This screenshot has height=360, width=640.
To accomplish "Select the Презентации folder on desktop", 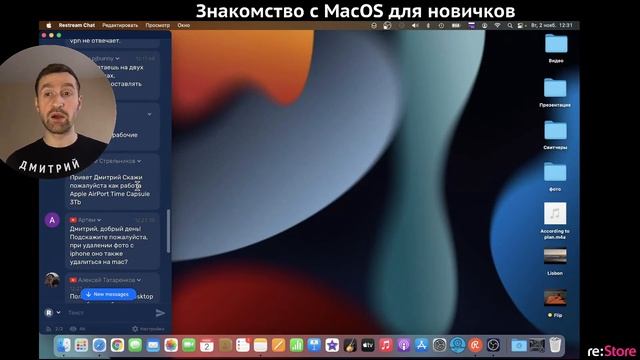I will point(555,93).
